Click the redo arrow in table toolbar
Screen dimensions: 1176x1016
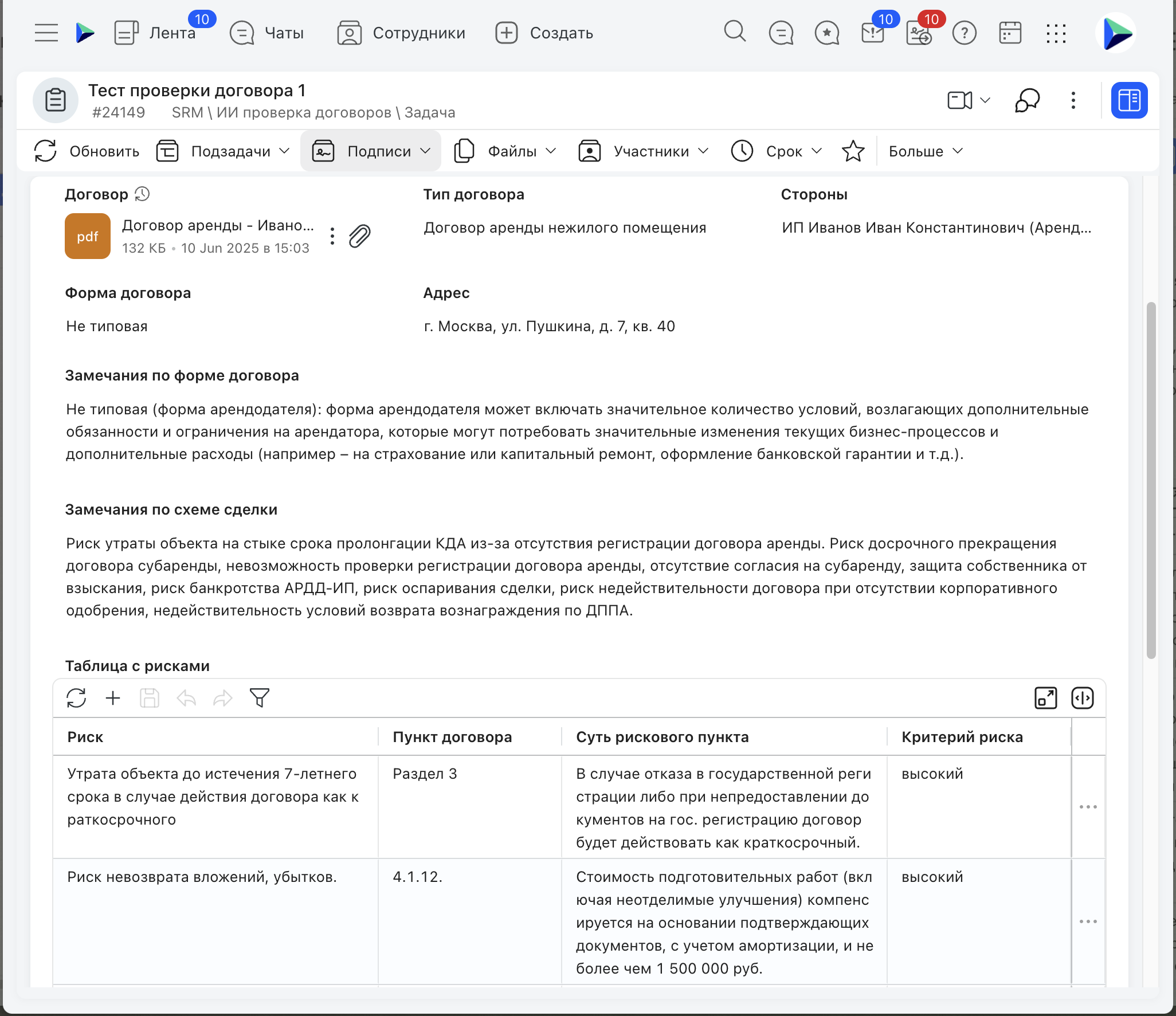pyautogui.click(x=223, y=698)
